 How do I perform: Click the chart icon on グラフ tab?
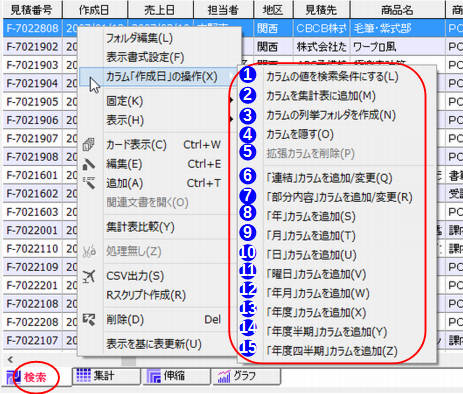(x=224, y=376)
